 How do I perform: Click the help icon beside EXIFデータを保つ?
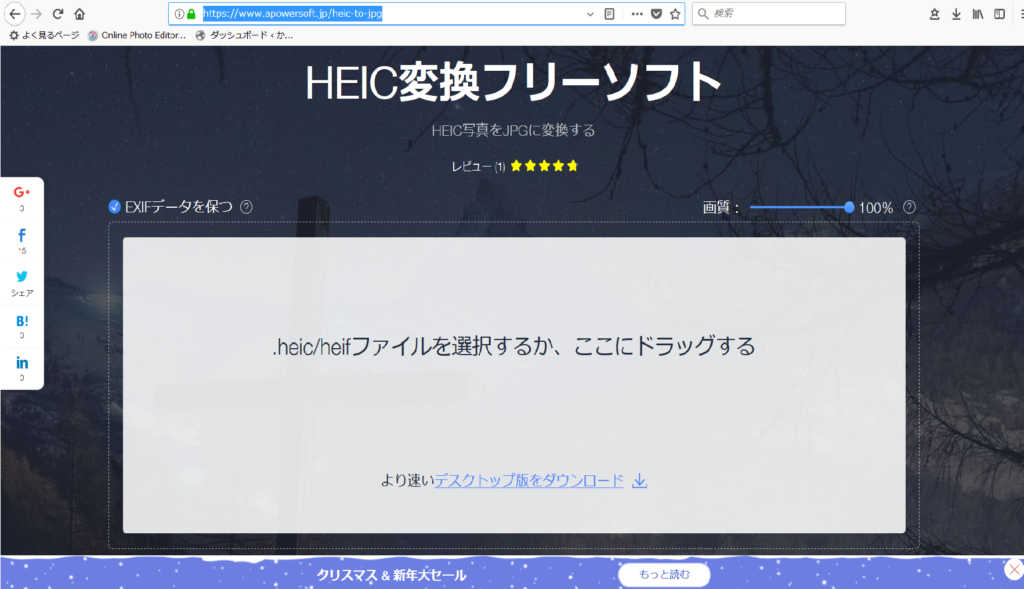[x=246, y=207]
